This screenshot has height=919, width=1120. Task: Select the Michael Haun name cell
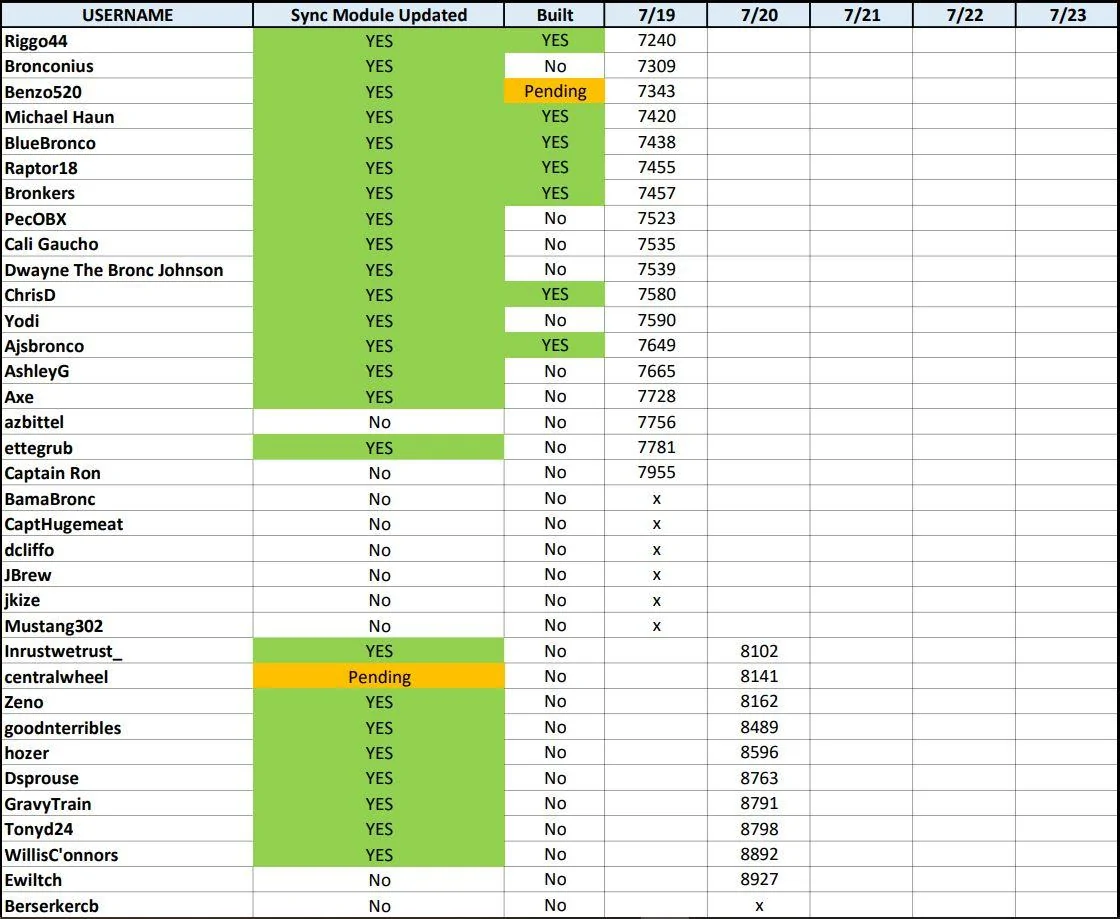[x=127, y=117]
